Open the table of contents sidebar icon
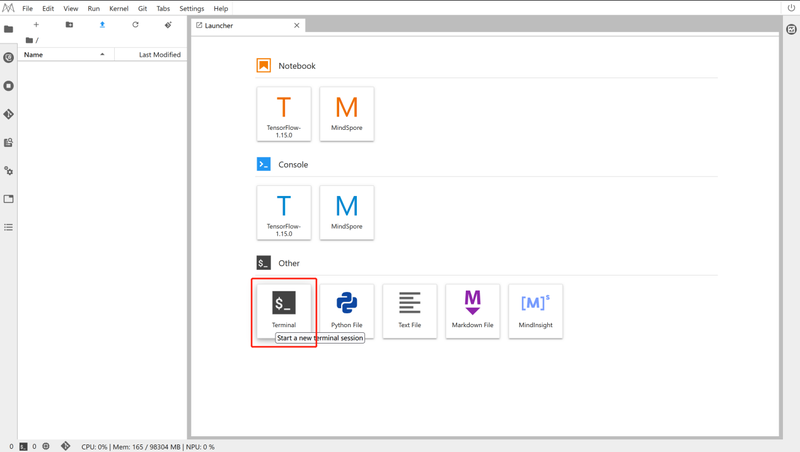 (x=9, y=228)
